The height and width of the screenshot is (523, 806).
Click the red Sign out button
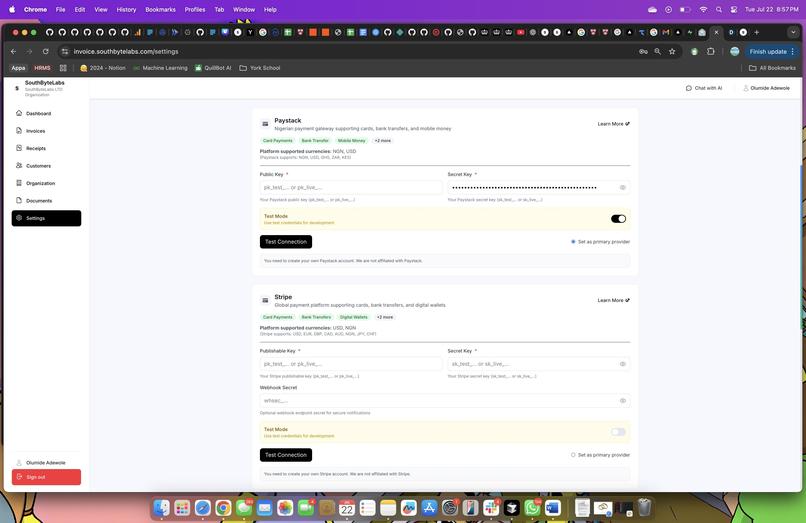pos(46,477)
